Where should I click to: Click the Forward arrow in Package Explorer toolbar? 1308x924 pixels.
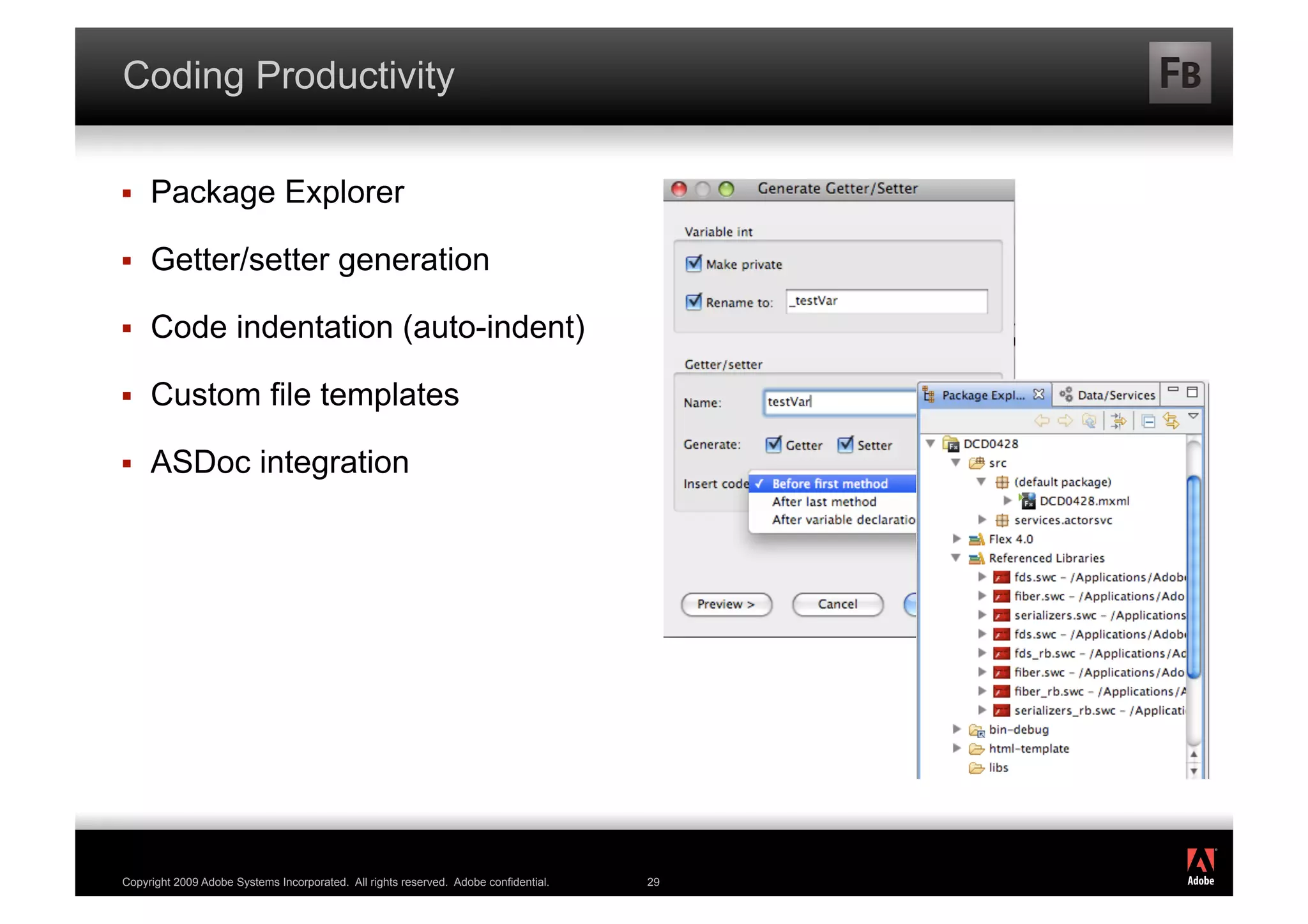[x=1065, y=421]
